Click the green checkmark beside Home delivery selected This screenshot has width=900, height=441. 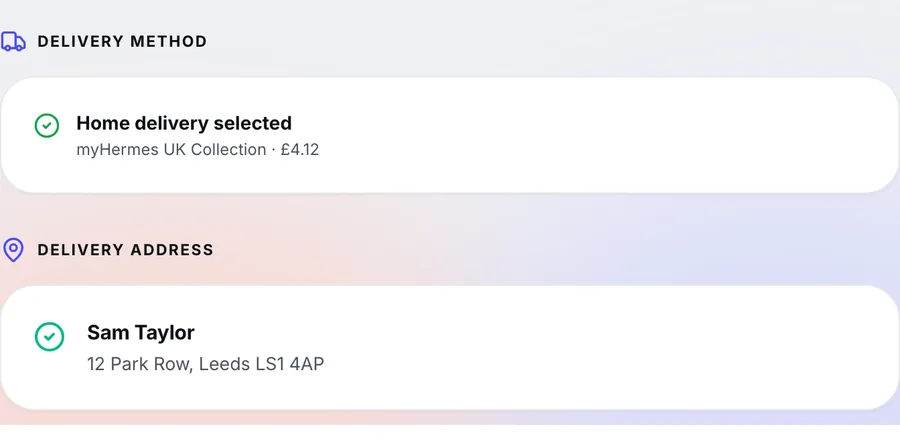pyautogui.click(x=46, y=125)
